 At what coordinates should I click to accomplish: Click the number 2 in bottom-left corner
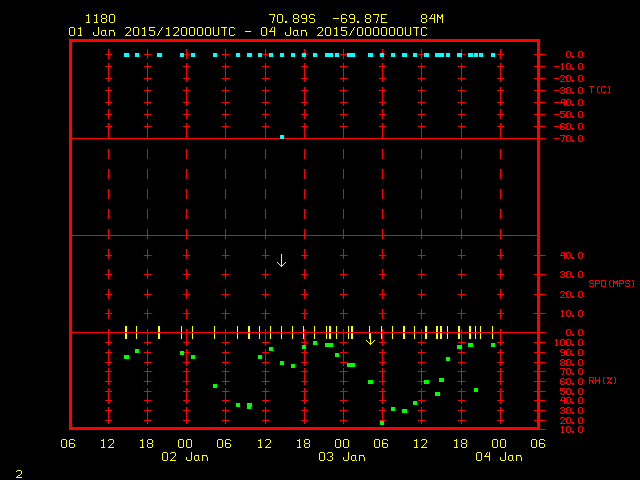pyautogui.click(x=19, y=472)
